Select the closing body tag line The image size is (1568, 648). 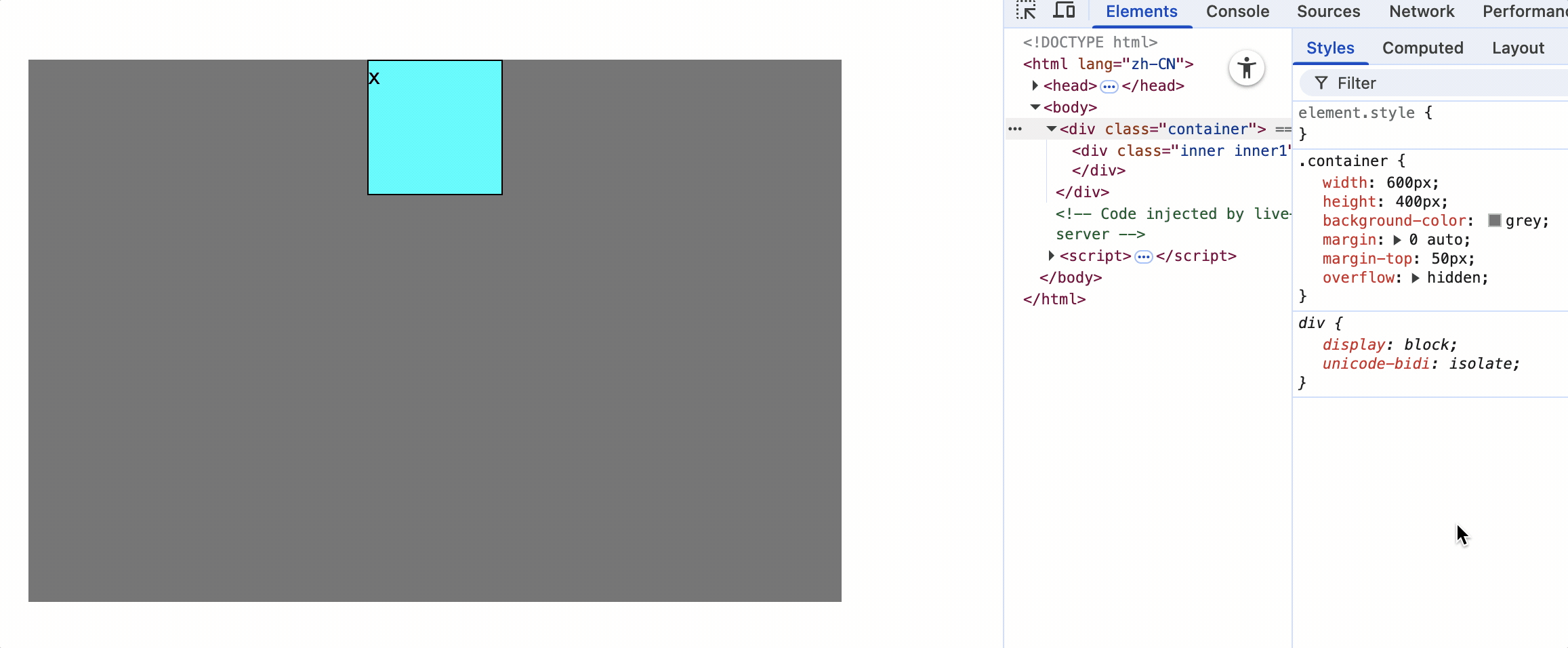pyautogui.click(x=1071, y=278)
